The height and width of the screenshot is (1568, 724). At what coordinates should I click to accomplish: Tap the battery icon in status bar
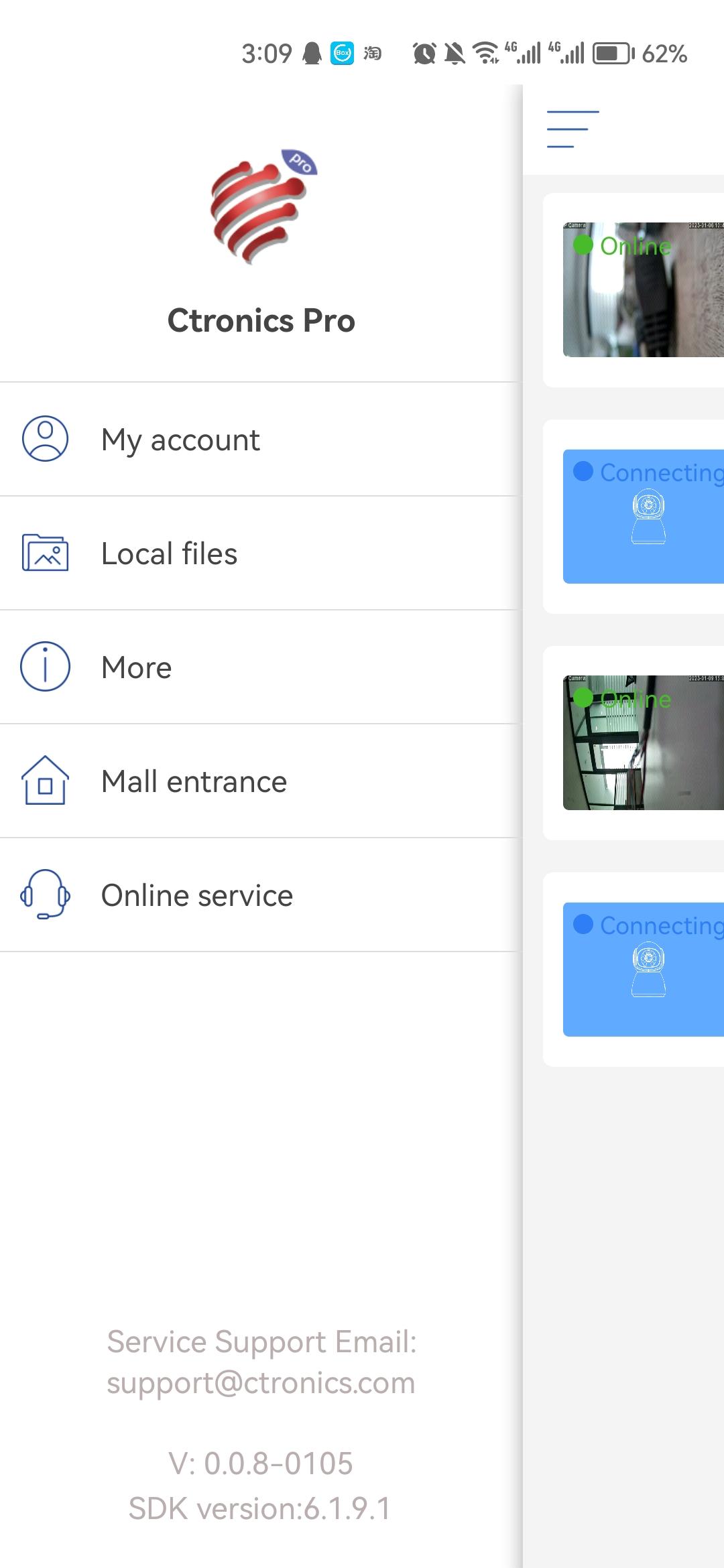point(613,54)
